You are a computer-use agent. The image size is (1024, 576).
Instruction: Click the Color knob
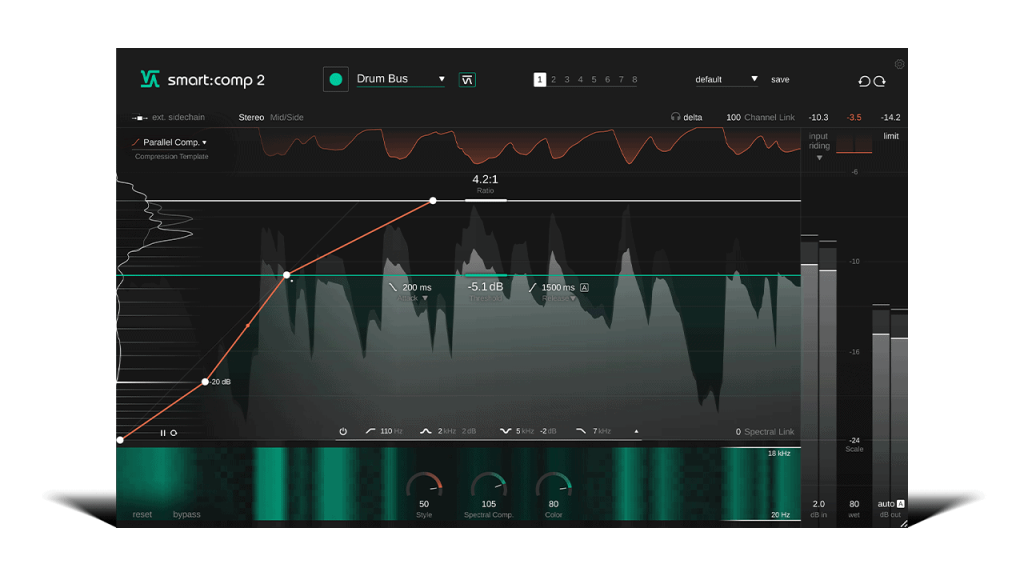point(553,486)
